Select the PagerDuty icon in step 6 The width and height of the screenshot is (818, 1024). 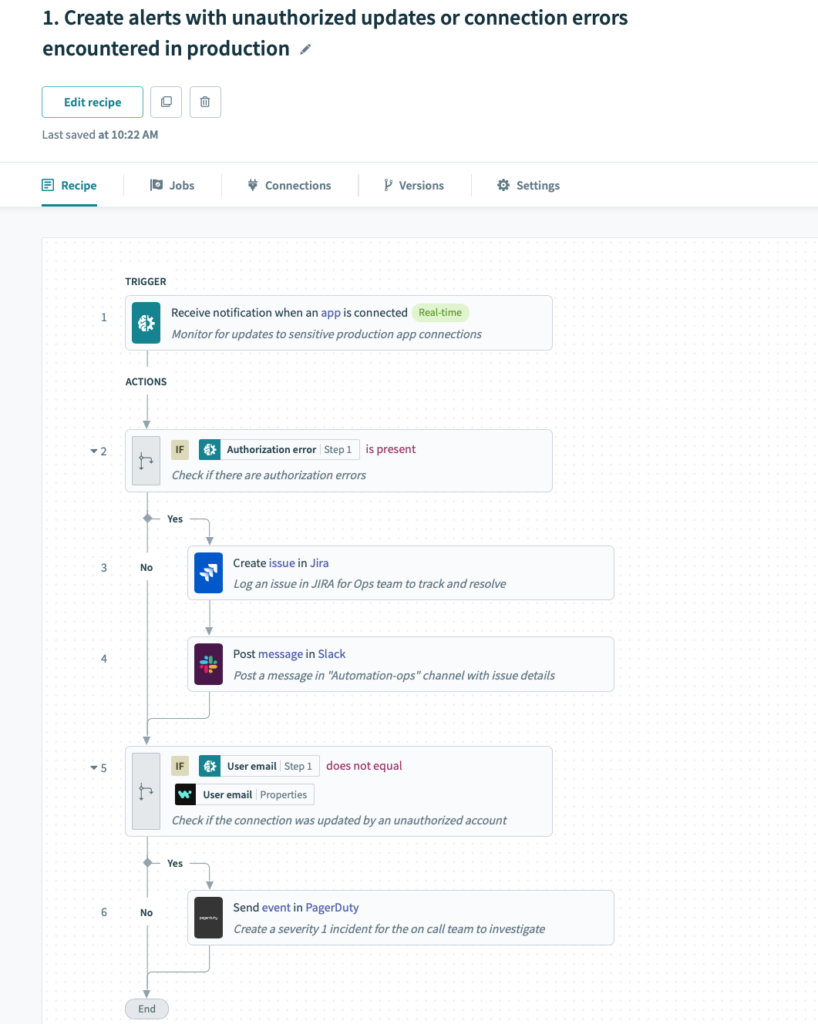point(208,918)
